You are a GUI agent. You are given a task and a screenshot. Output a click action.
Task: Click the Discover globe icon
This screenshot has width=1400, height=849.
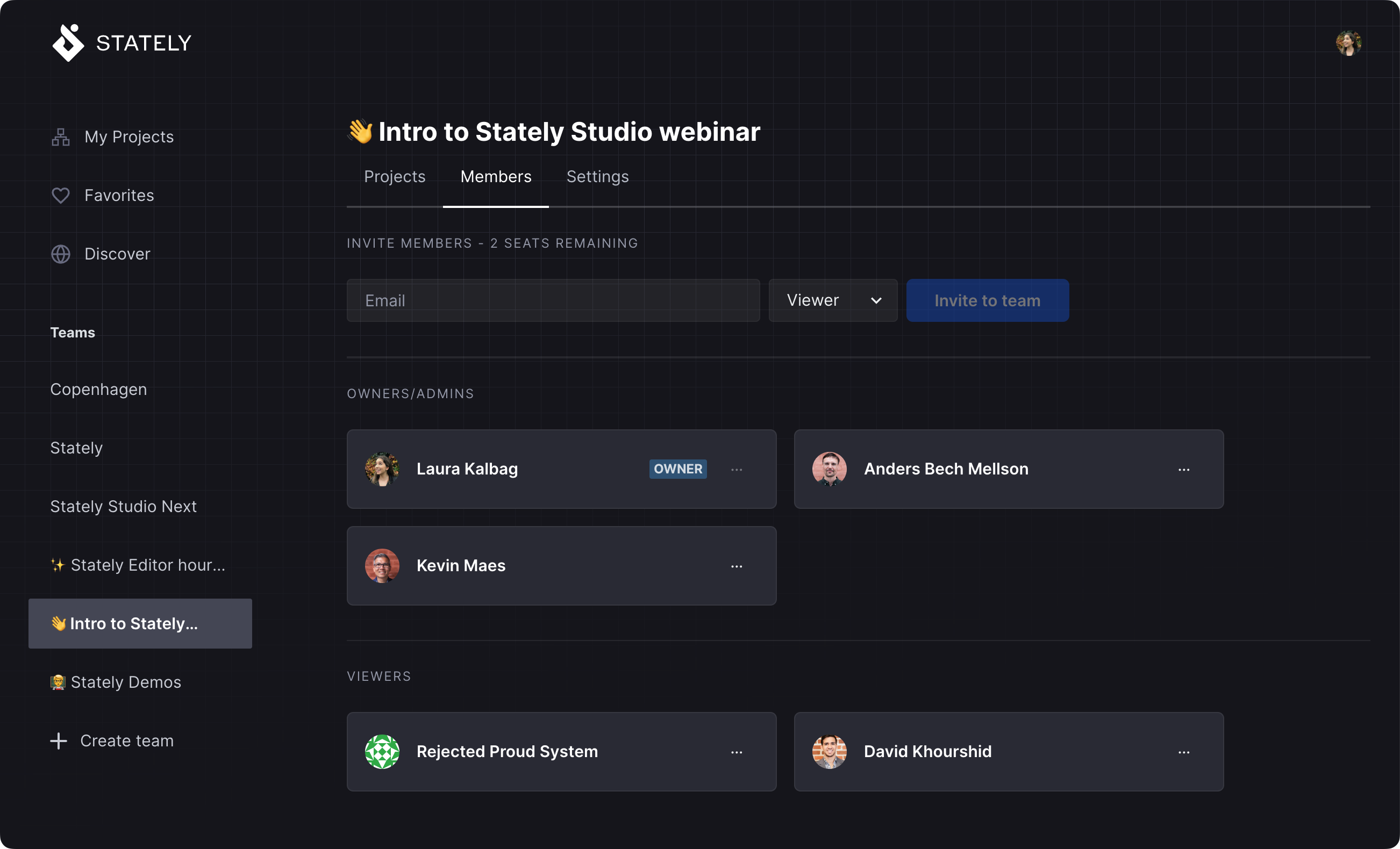tap(60, 253)
